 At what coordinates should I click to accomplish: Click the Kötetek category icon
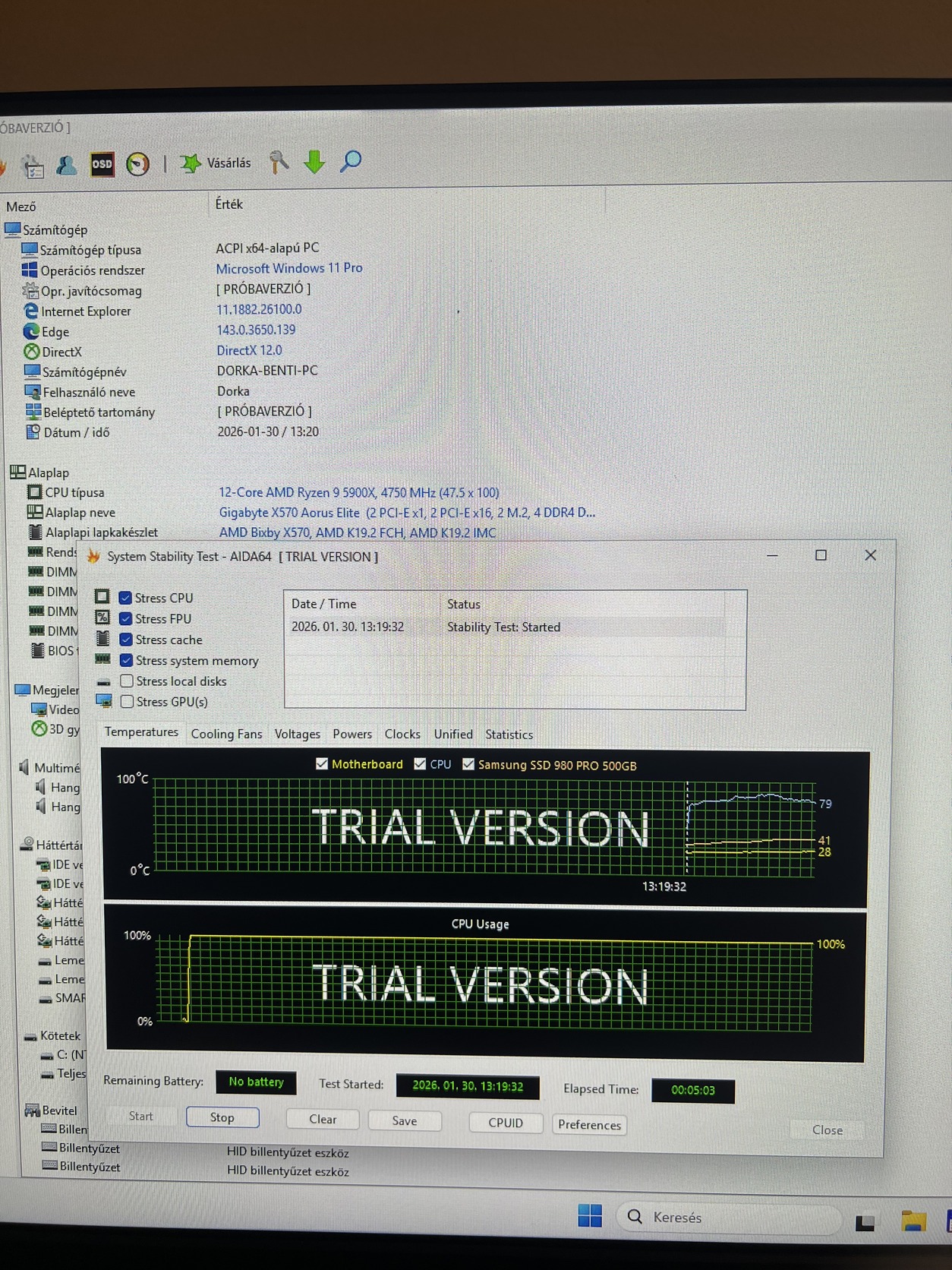point(30,1036)
